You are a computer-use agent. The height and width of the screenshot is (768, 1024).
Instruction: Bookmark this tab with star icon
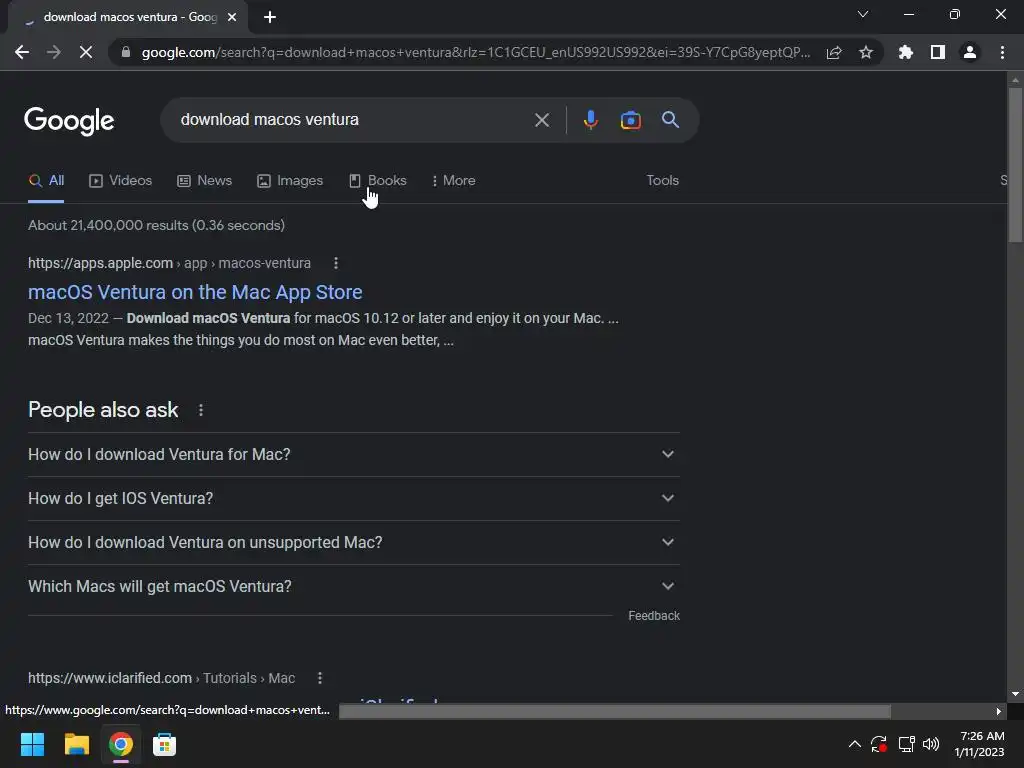click(x=866, y=52)
